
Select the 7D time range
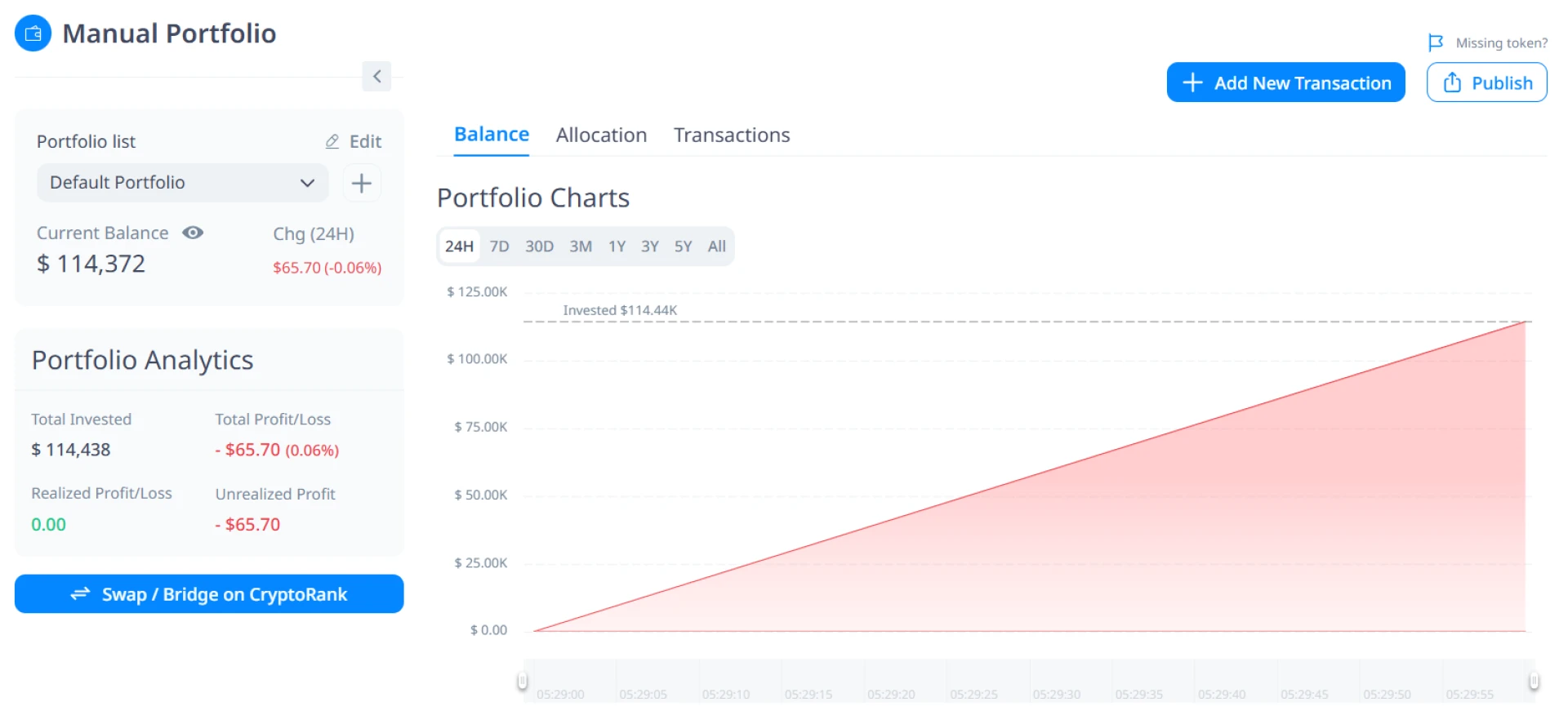499,246
